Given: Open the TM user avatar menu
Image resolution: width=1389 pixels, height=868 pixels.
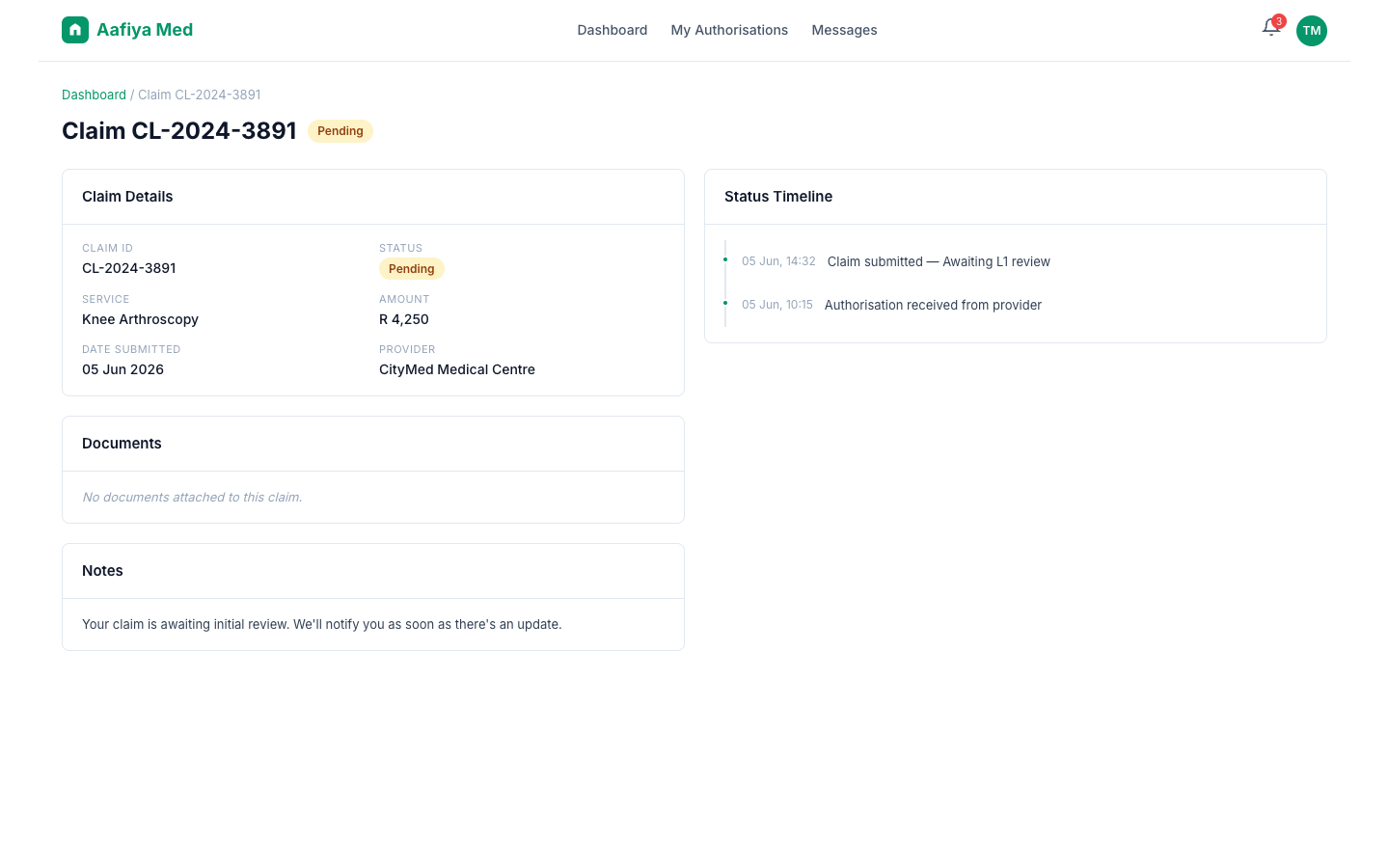Looking at the screenshot, I should pyautogui.click(x=1312, y=31).
